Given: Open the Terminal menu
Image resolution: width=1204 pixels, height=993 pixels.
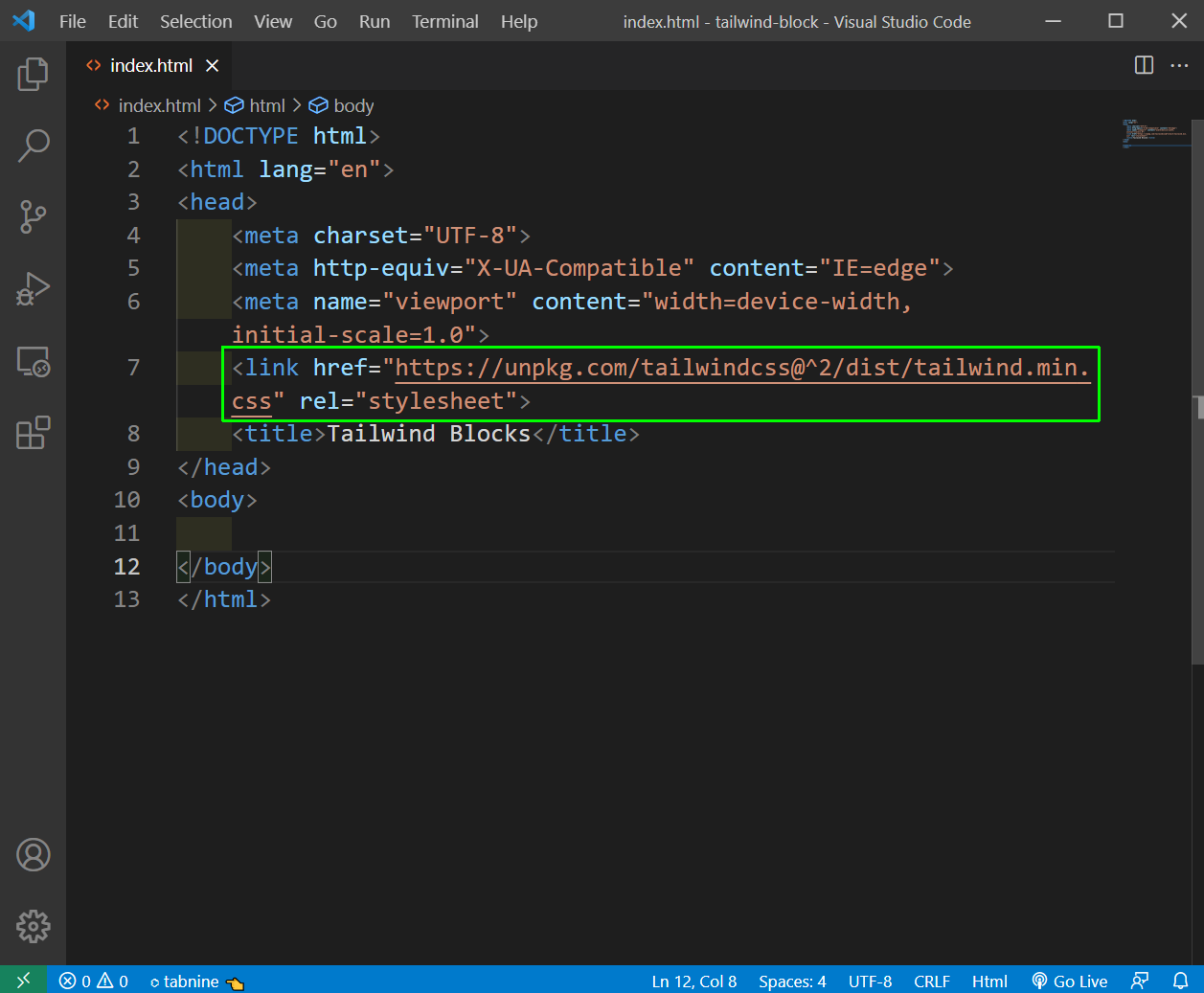Looking at the screenshot, I should 445,21.
